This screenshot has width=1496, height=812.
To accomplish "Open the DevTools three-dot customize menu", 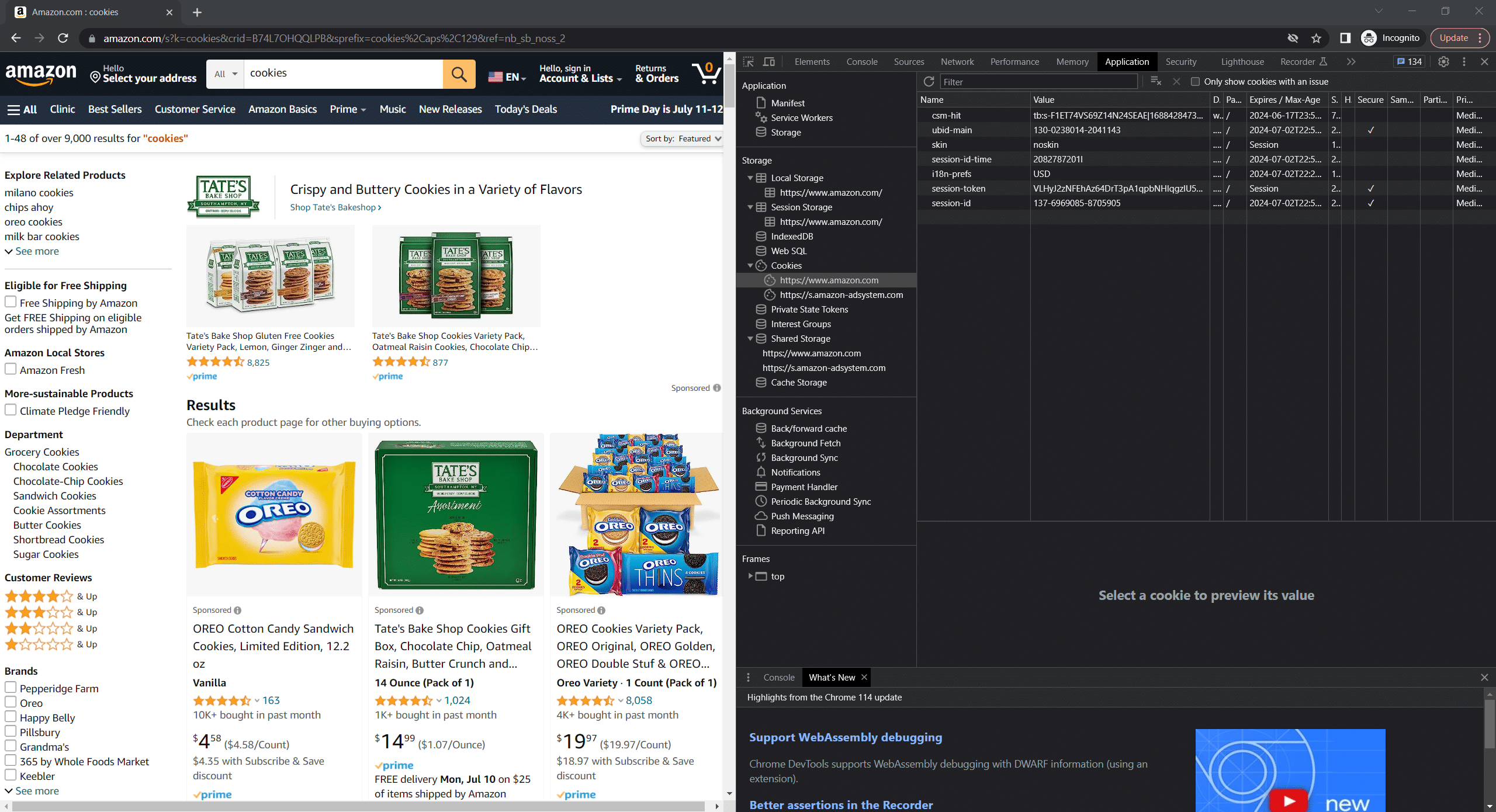I will pyautogui.click(x=1464, y=62).
